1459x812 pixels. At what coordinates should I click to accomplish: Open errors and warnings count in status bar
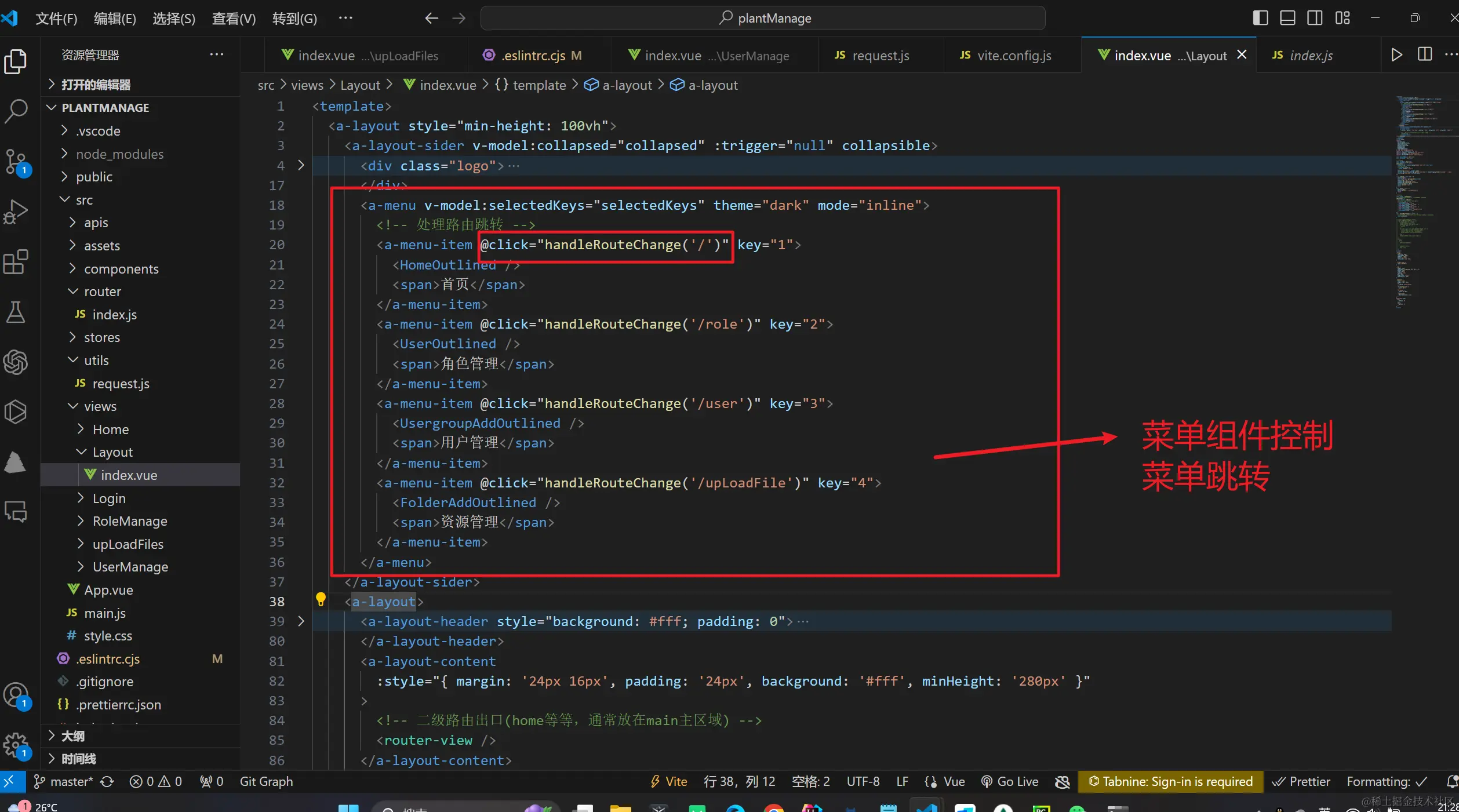(x=156, y=781)
